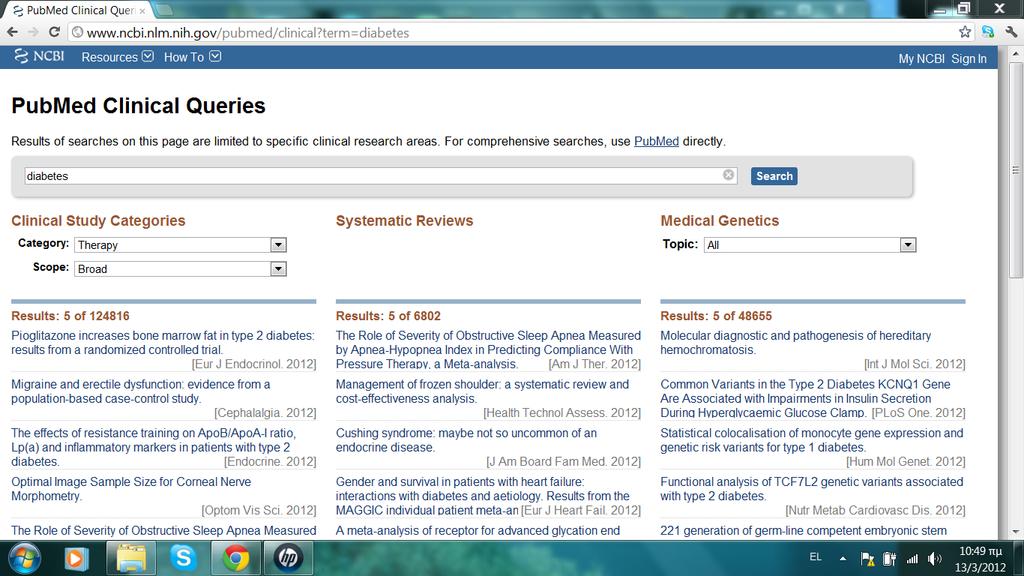The height and width of the screenshot is (576, 1024).
Task: Click the browser forward arrow
Action: coord(33,32)
